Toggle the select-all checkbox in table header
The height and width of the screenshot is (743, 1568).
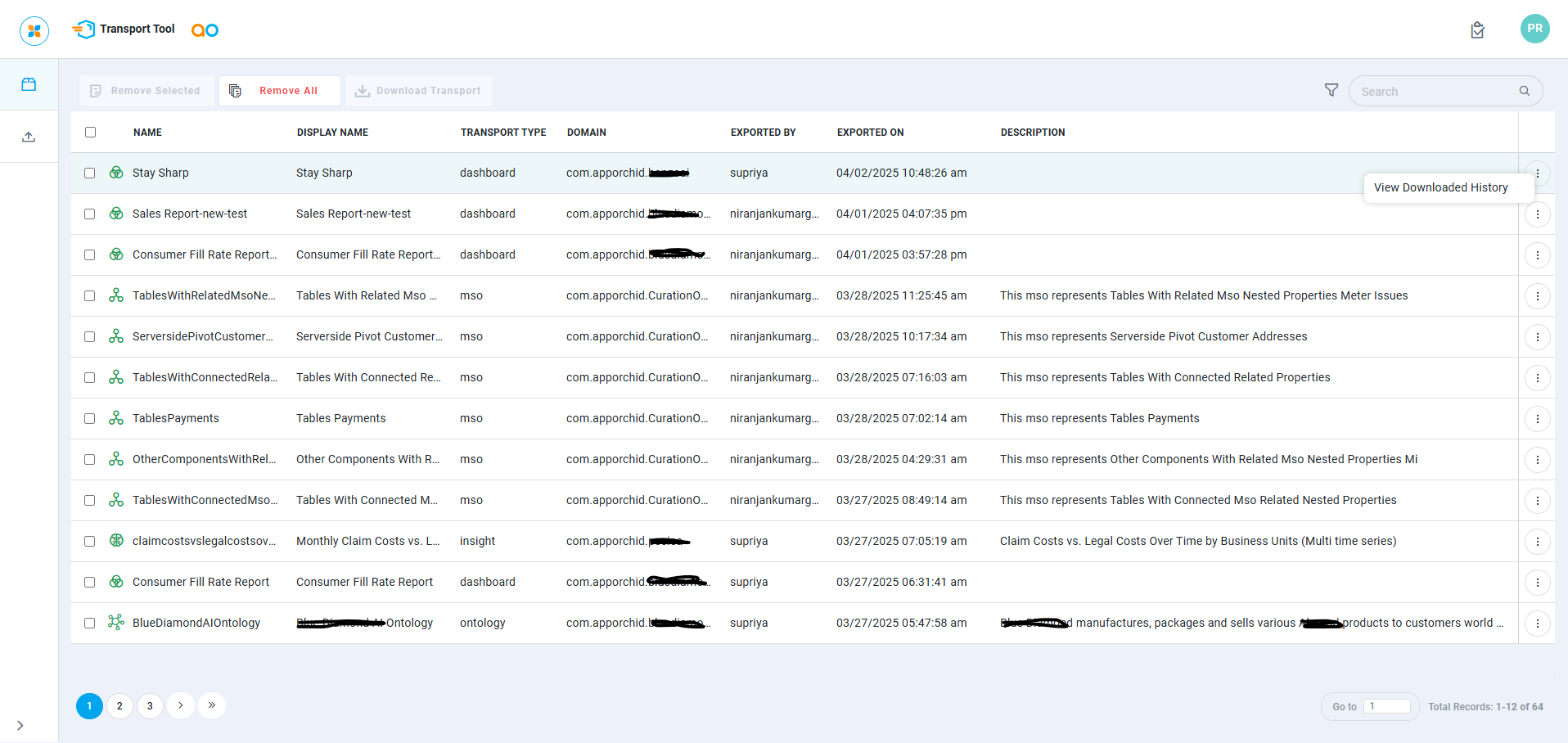pyautogui.click(x=91, y=133)
